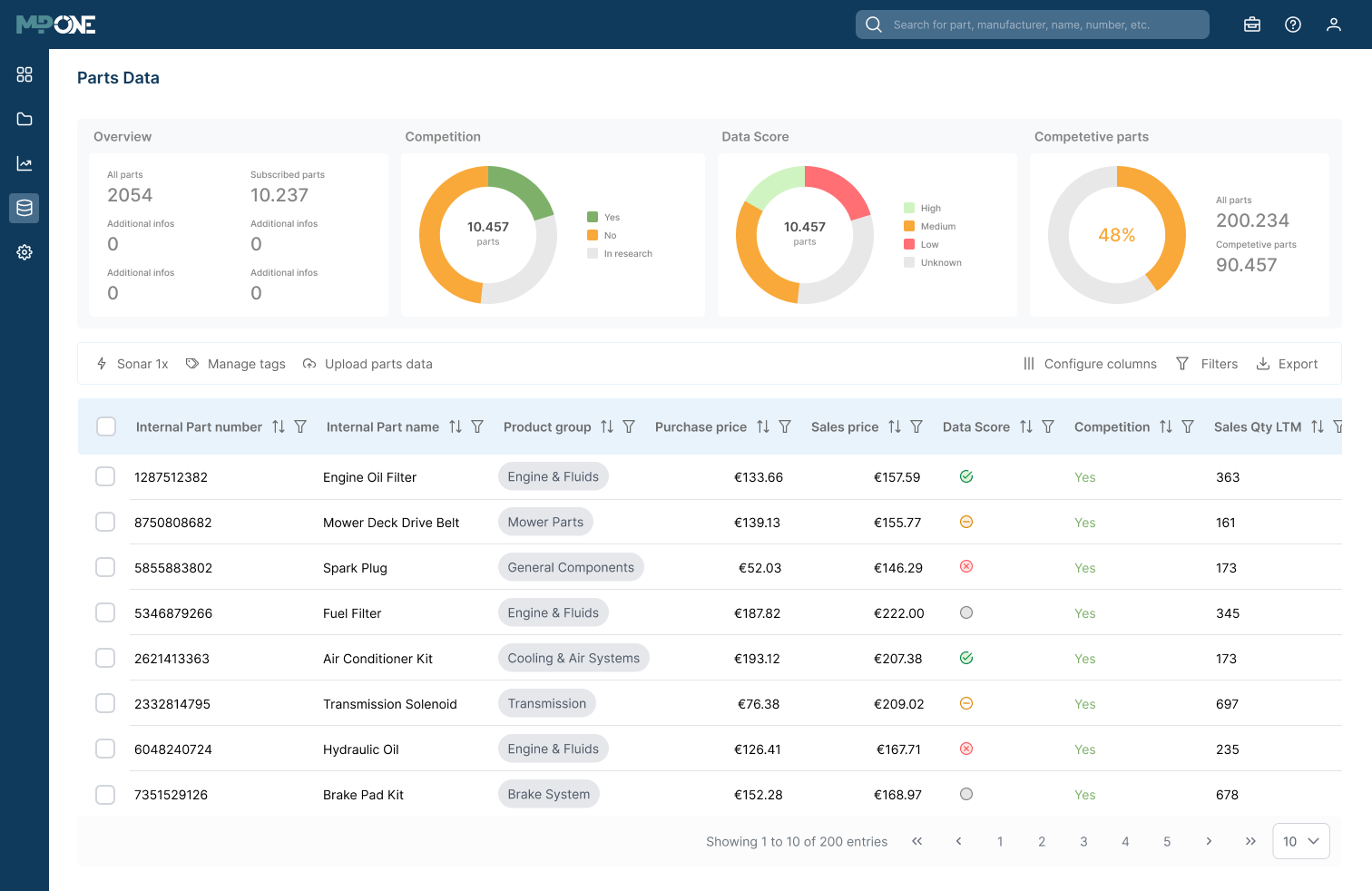Screen dimensions: 1372x891
Task: Open the analytics chart icon in sidebar
Action: (x=24, y=163)
